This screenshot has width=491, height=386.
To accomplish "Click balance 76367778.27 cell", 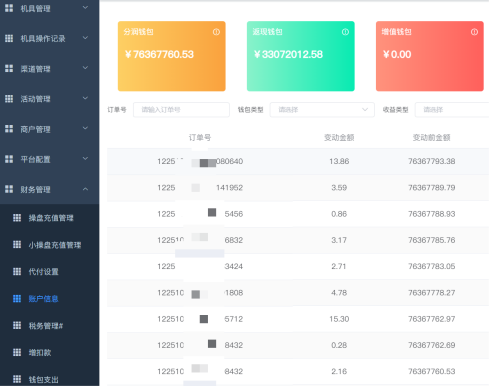I will pos(432,293).
